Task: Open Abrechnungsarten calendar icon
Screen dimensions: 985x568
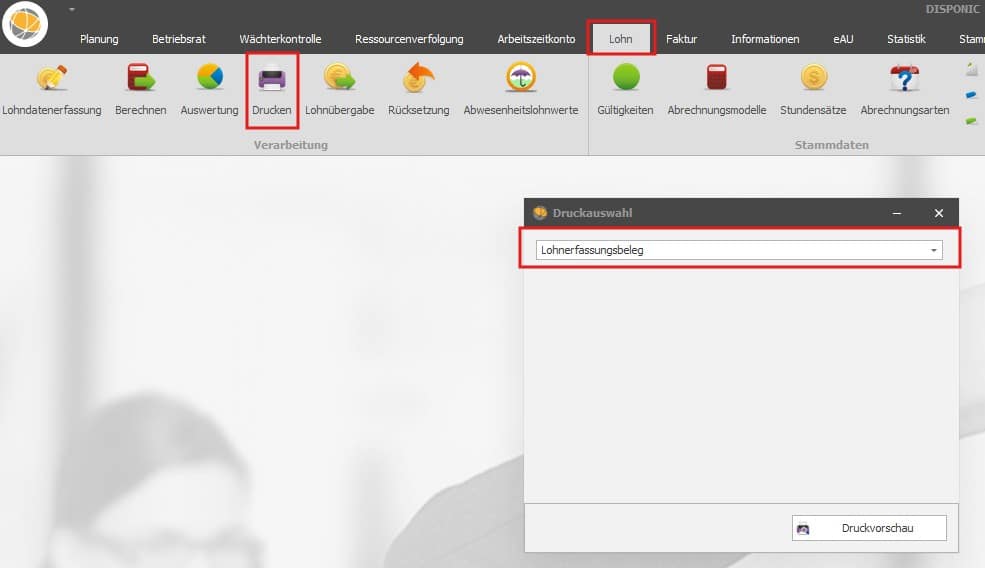Action: click(904, 79)
